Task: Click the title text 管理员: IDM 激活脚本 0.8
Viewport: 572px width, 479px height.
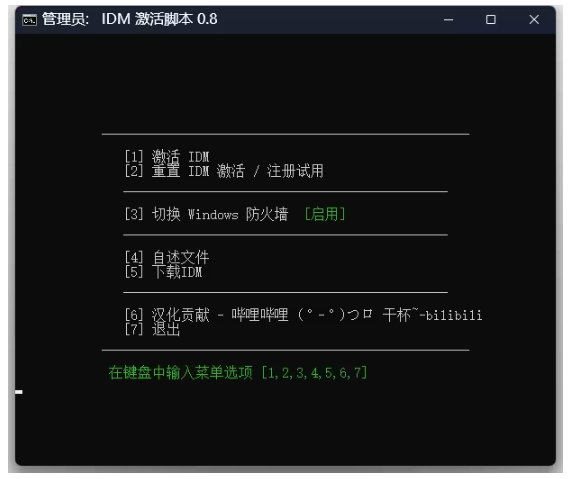Action: [x=130, y=19]
